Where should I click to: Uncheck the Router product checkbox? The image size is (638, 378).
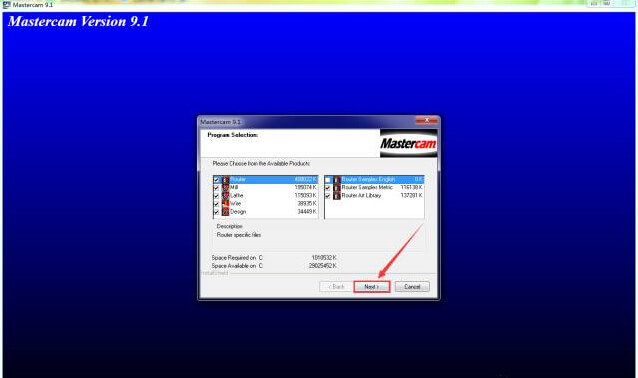(216, 180)
